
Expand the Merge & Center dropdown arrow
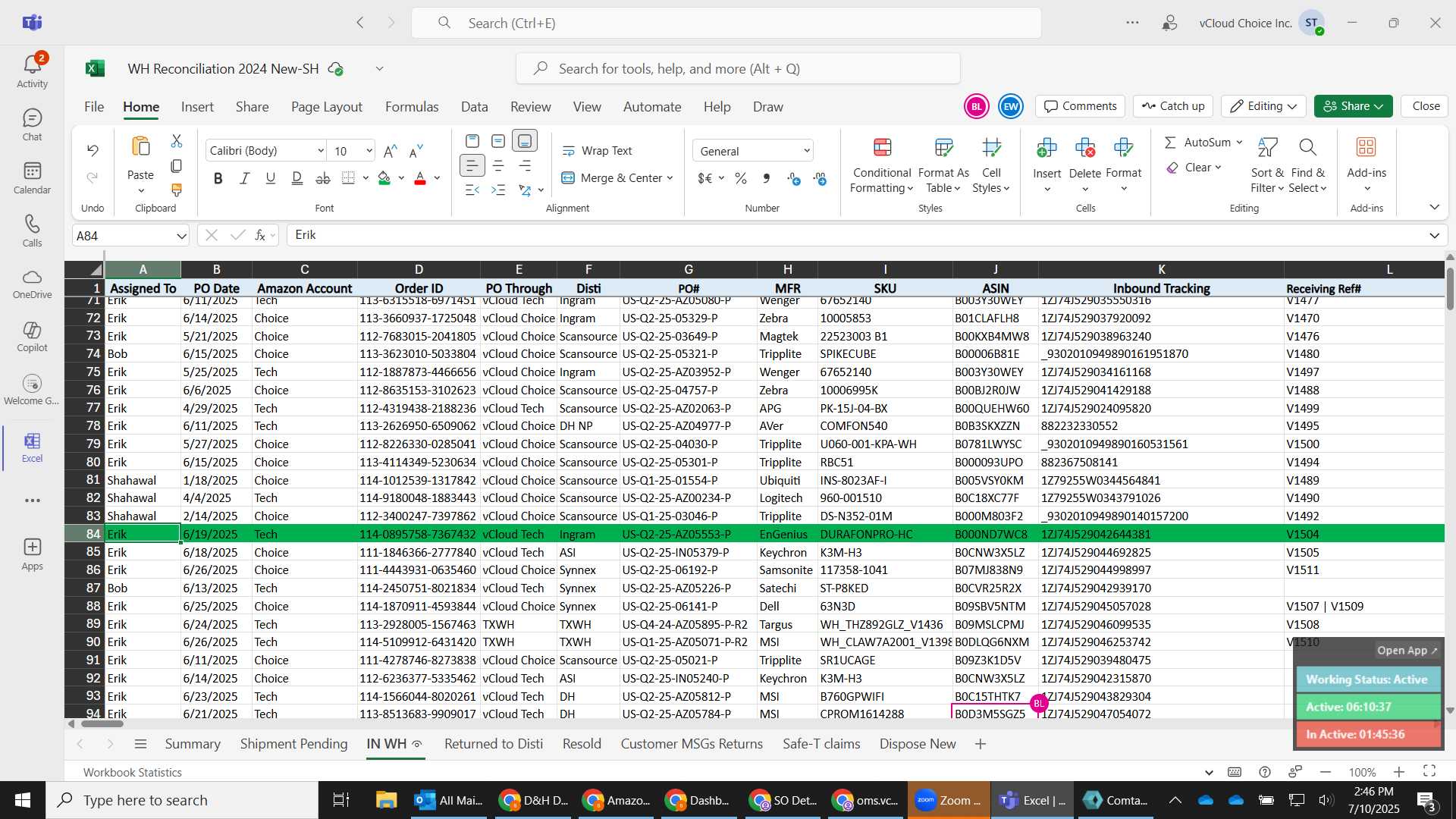coord(670,178)
